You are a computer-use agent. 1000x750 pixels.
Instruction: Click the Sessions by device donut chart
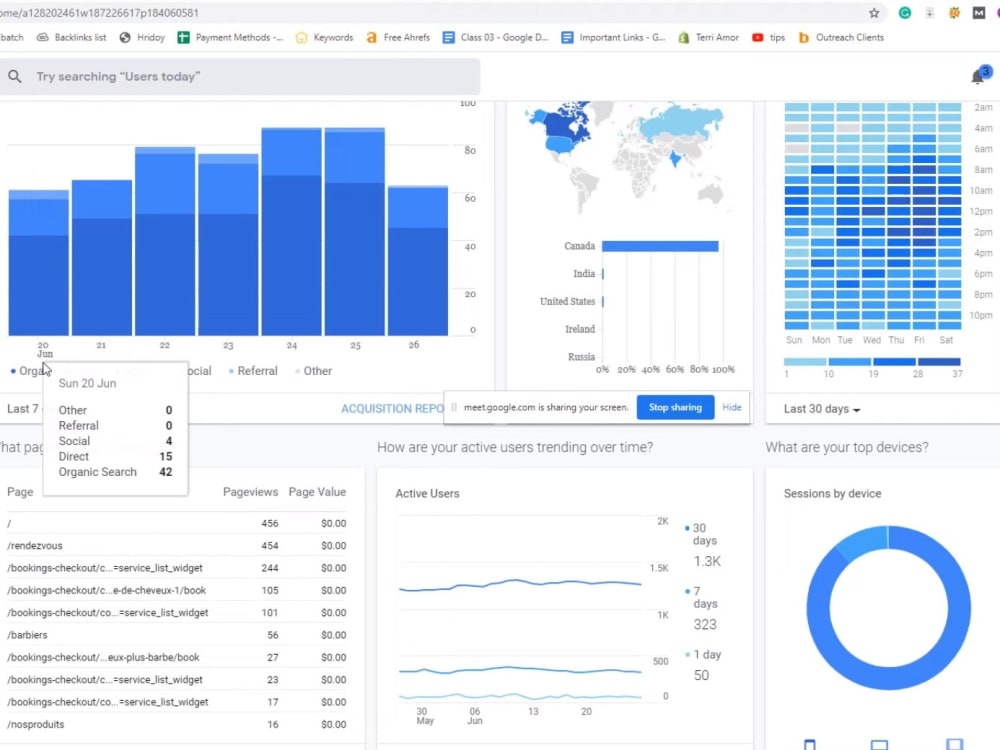pos(888,607)
